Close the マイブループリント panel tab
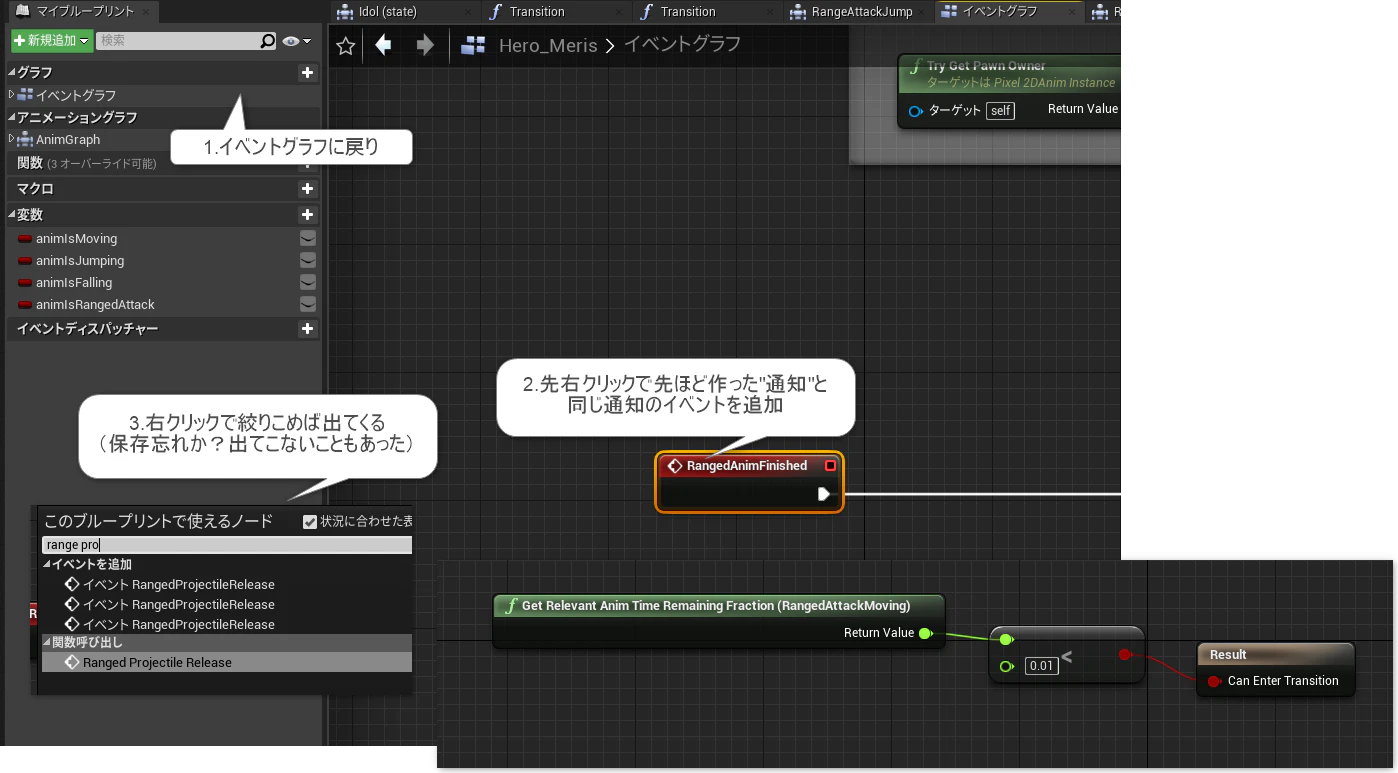Image resolution: width=1398 pixels, height=773 pixels. point(145,12)
